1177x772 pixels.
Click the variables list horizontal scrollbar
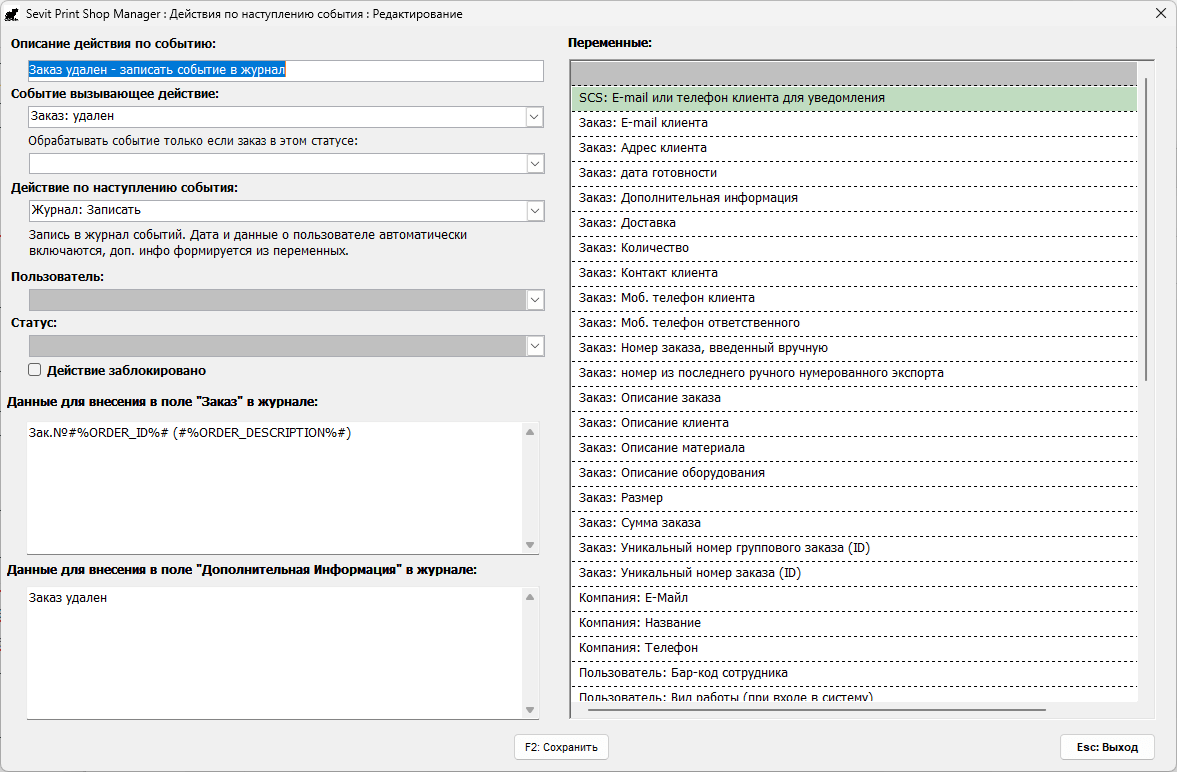(x=817, y=710)
